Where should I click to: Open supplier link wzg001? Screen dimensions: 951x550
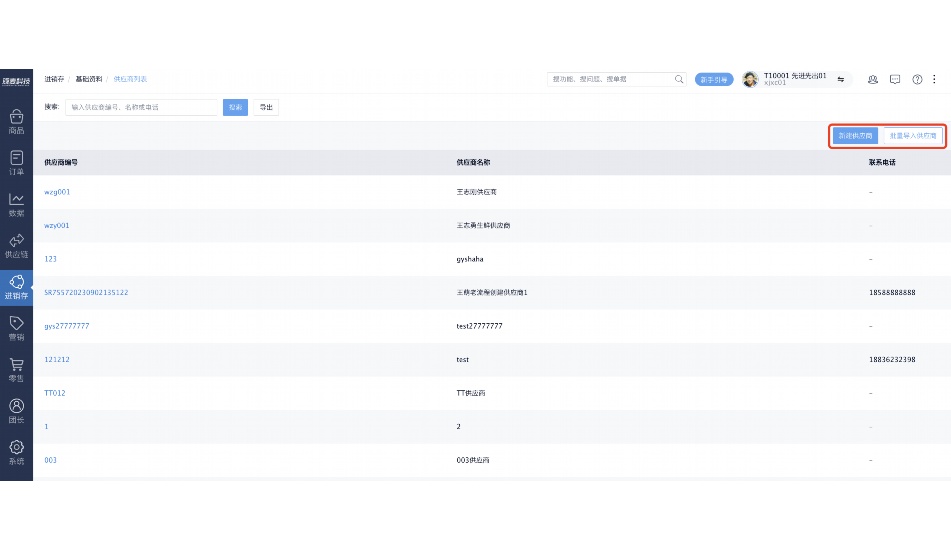tap(57, 191)
